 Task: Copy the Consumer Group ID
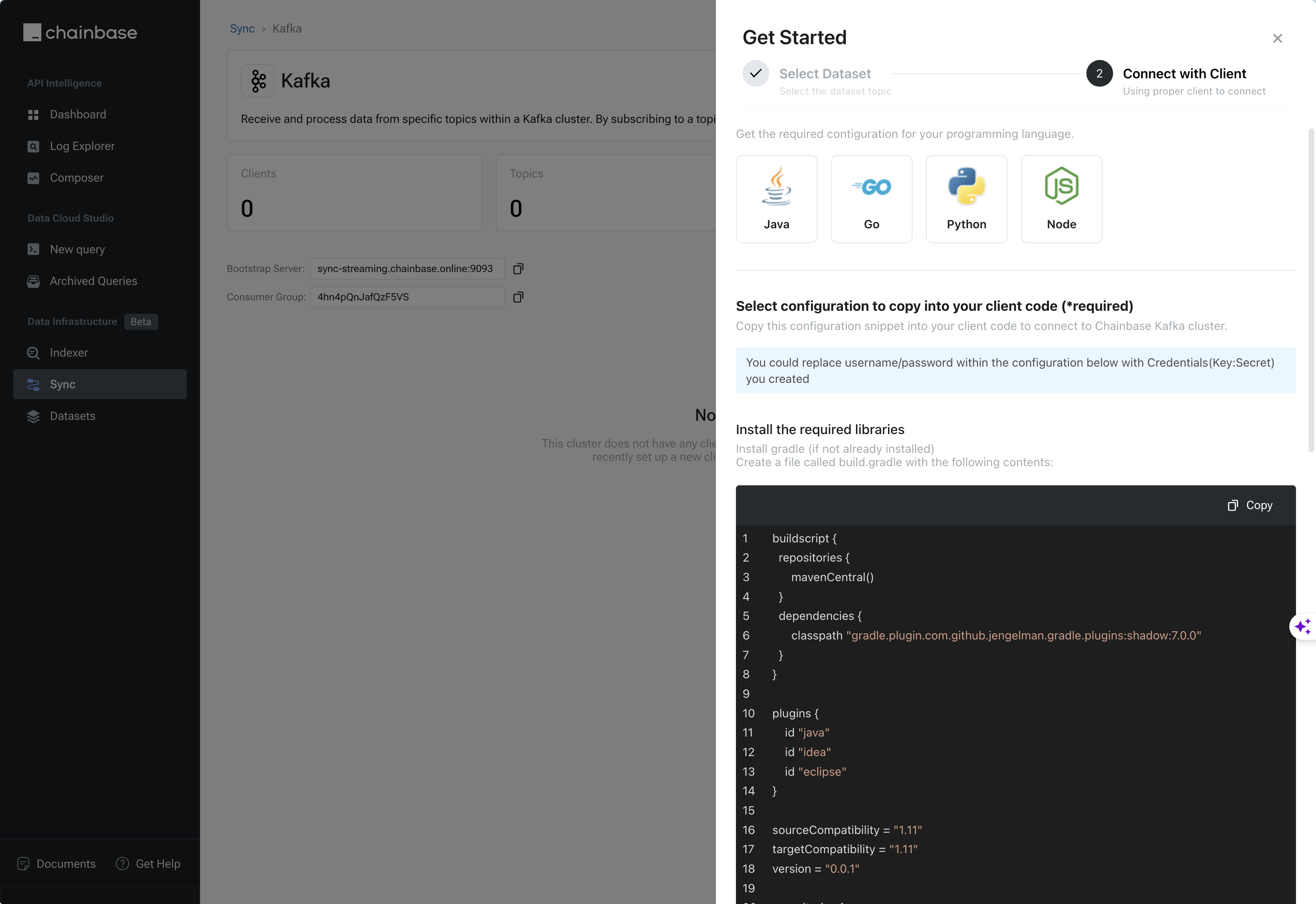518,297
